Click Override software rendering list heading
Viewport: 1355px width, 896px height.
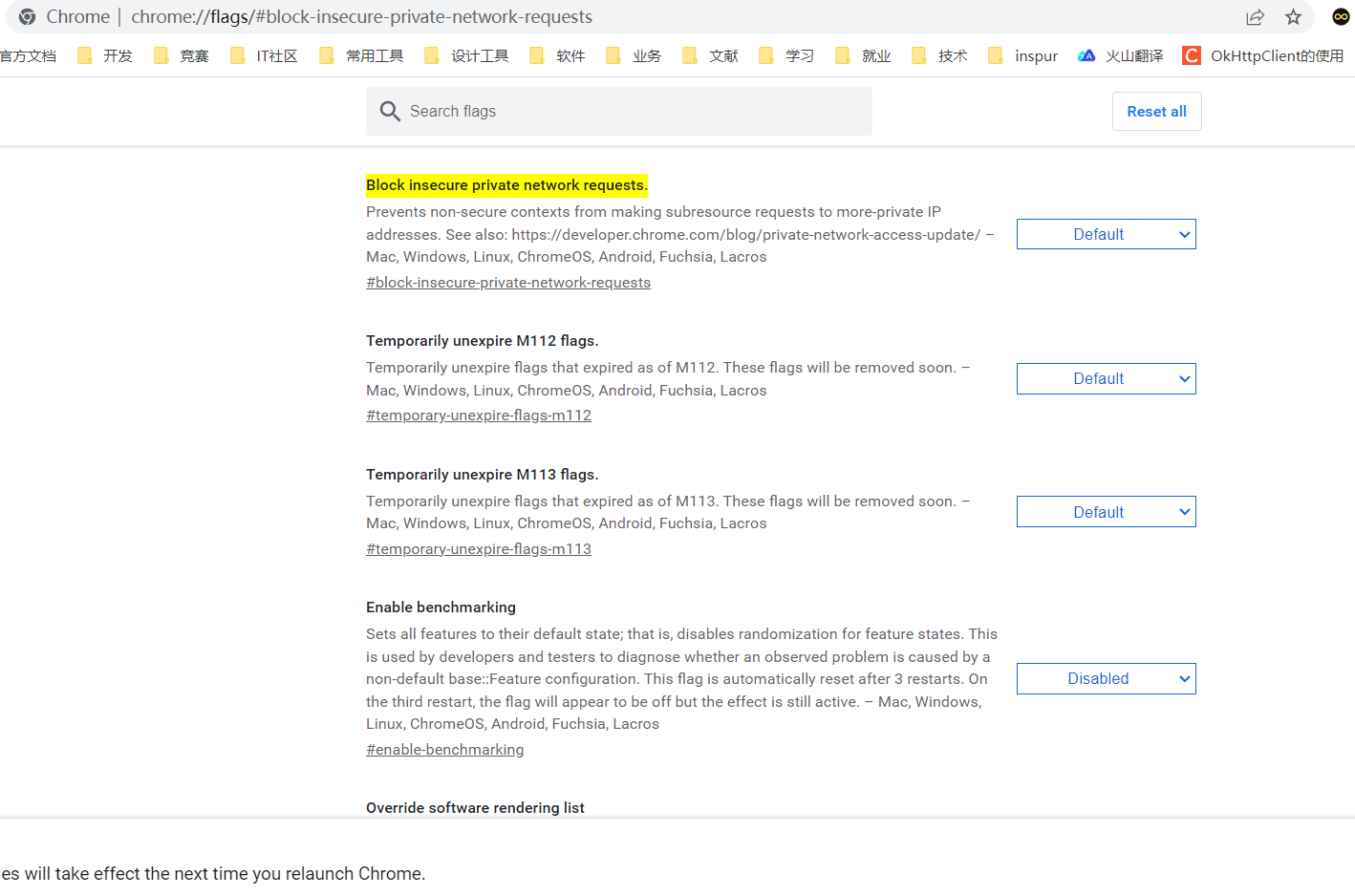(475, 808)
